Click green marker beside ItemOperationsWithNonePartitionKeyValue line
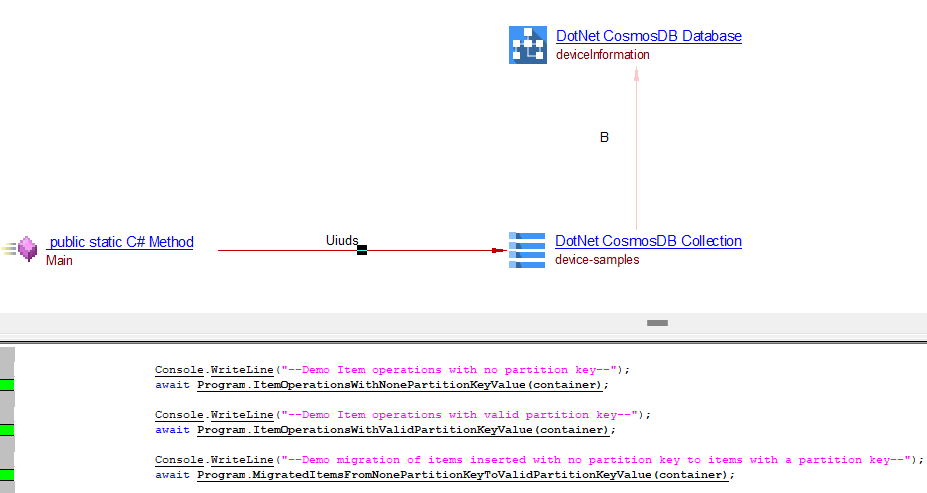The image size is (927, 493). click(7, 384)
